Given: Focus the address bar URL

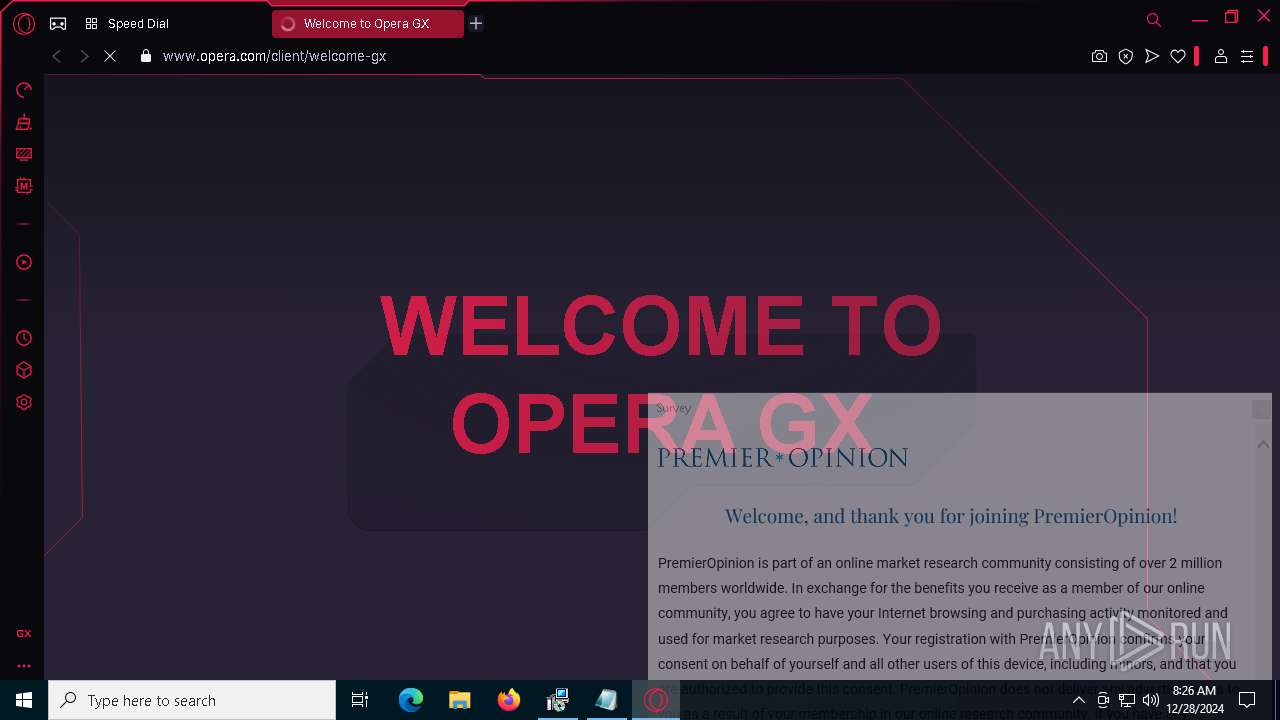Looking at the screenshot, I should coord(274,57).
